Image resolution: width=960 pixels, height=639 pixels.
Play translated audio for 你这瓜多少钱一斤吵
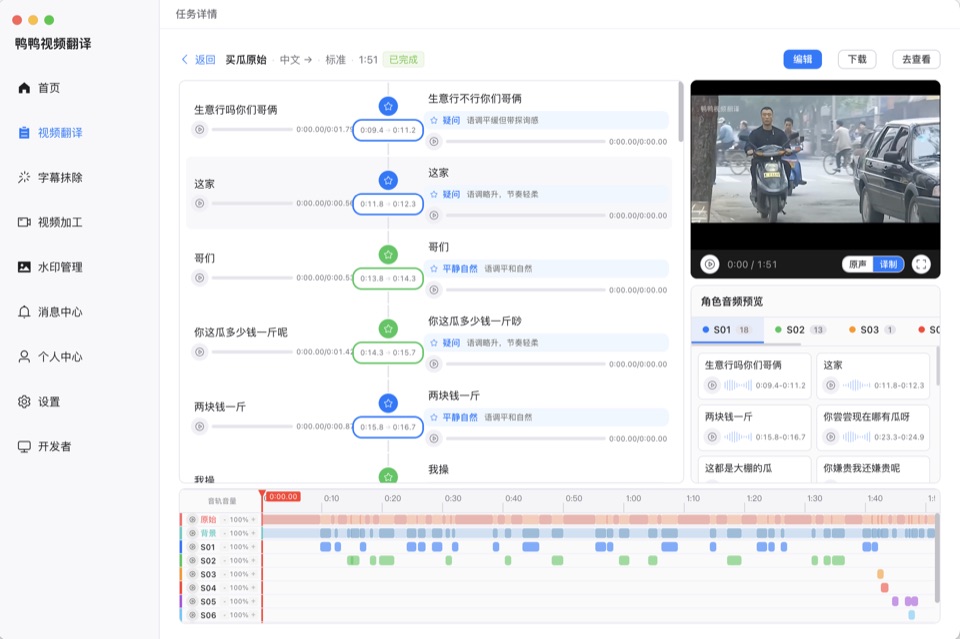434,364
